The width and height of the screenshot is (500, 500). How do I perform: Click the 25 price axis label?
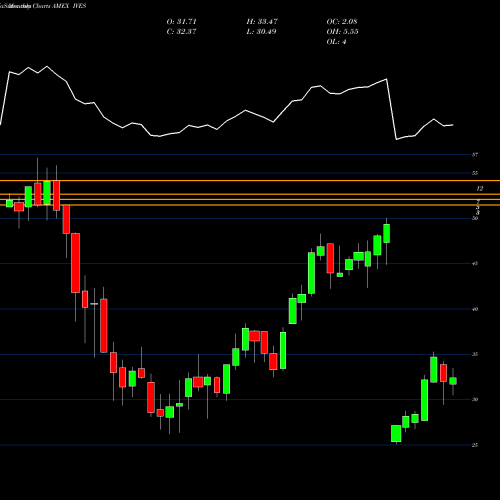click(x=475, y=445)
